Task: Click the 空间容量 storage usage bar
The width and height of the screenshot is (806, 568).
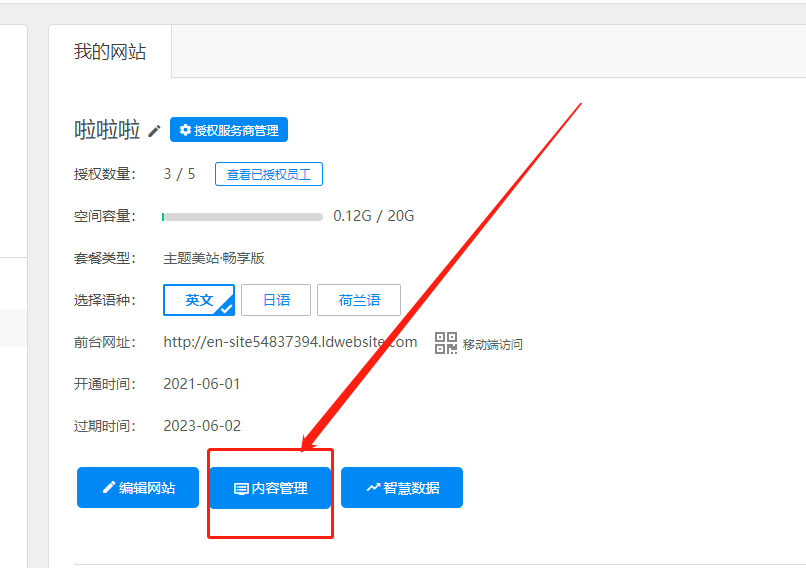Action: [x=242, y=216]
